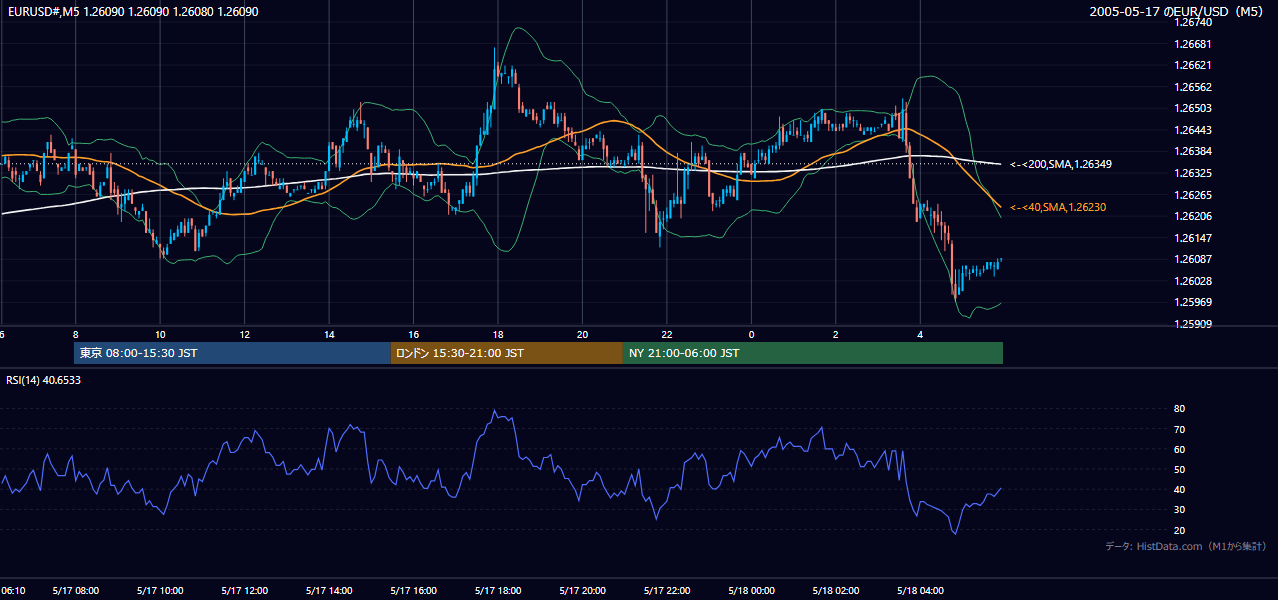
Task: Click price axis value 1.26562
Action: tap(1194, 87)
